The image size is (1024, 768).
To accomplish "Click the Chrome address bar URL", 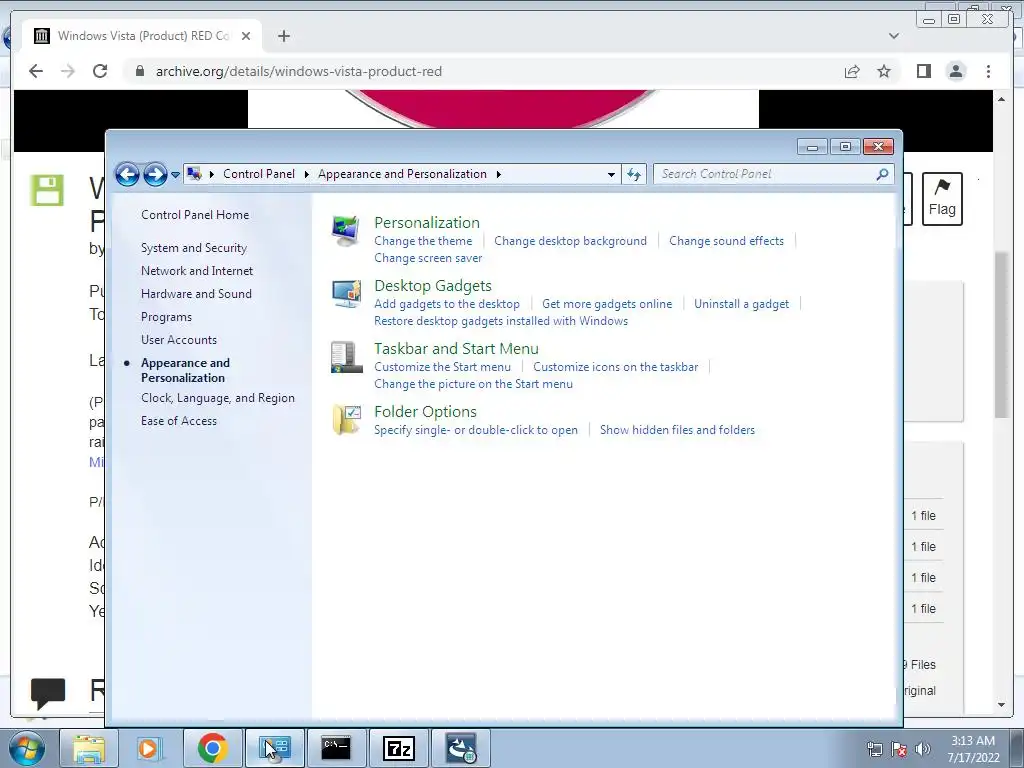I will [298, 71].
